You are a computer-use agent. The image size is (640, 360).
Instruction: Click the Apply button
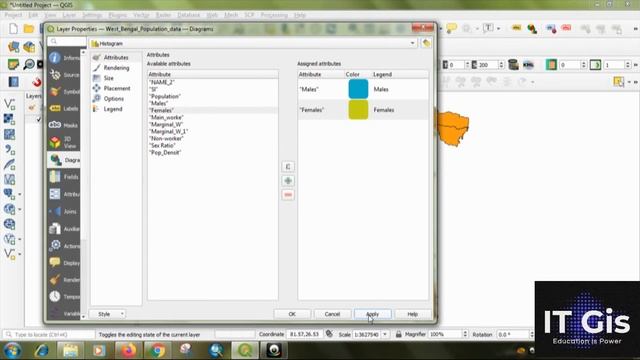[x=373, y=314]
